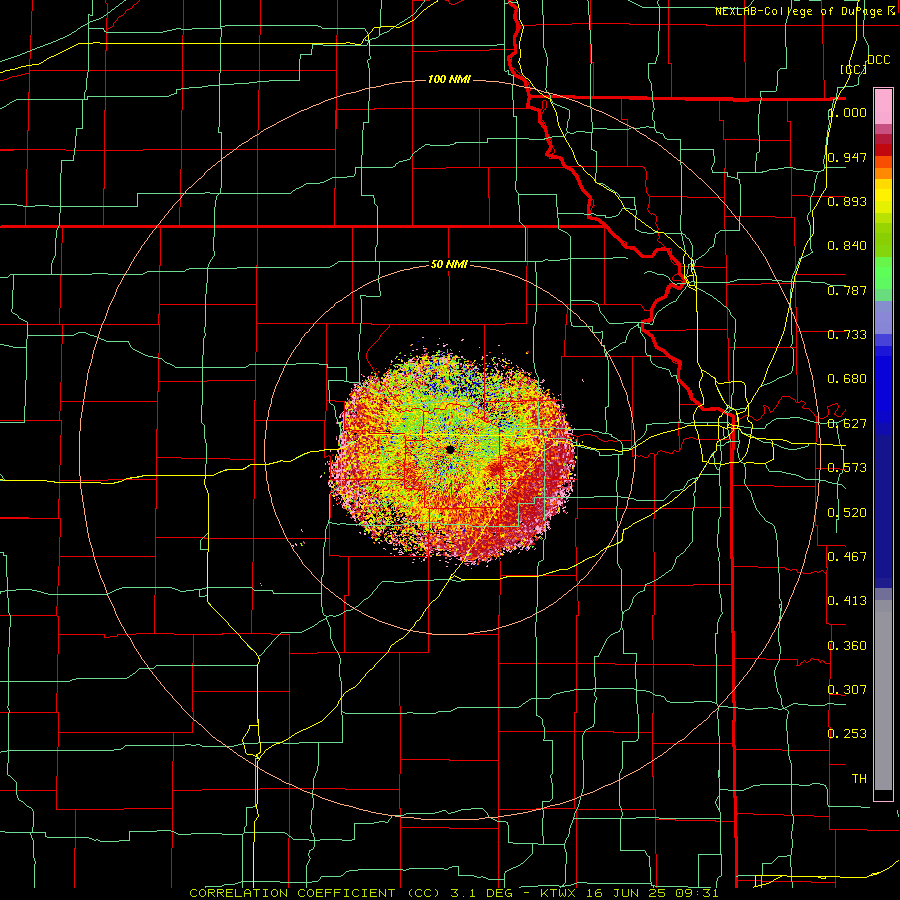Viewport: 900px width, 900px height.
Task: Click the DCC product label above legend
Action: 879,60
